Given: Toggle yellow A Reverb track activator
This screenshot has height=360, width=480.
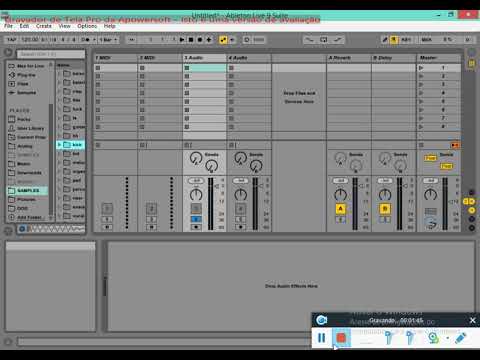Looking at the screenshot, I should (340, 209).
